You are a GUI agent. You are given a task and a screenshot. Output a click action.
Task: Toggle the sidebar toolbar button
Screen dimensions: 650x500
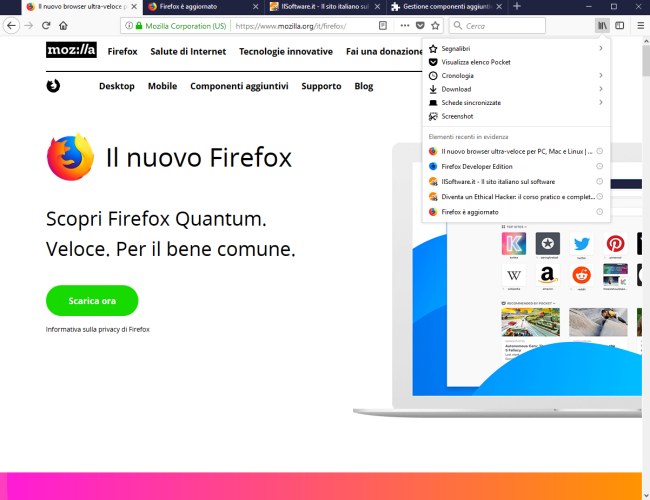[x=620, y=26]
